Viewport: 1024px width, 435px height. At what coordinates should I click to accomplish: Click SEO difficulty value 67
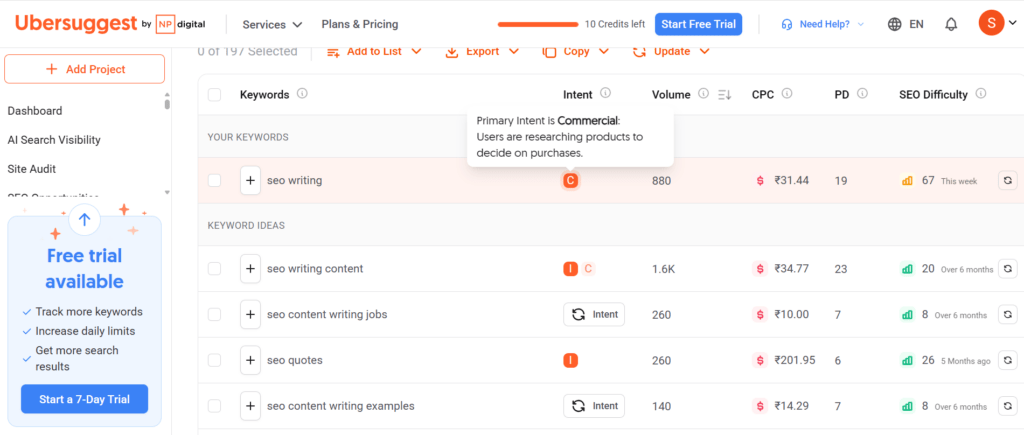pos(928,180)
